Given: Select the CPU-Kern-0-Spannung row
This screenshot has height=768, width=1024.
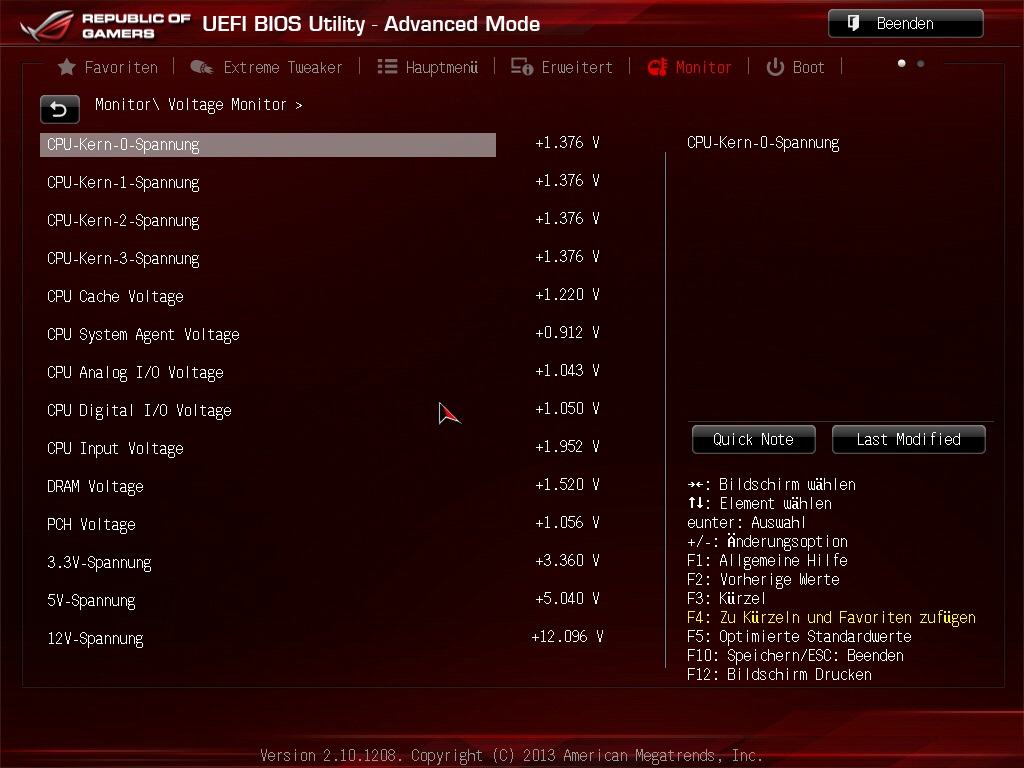Looking at the screenshot, I should click(x=268, y=144).
